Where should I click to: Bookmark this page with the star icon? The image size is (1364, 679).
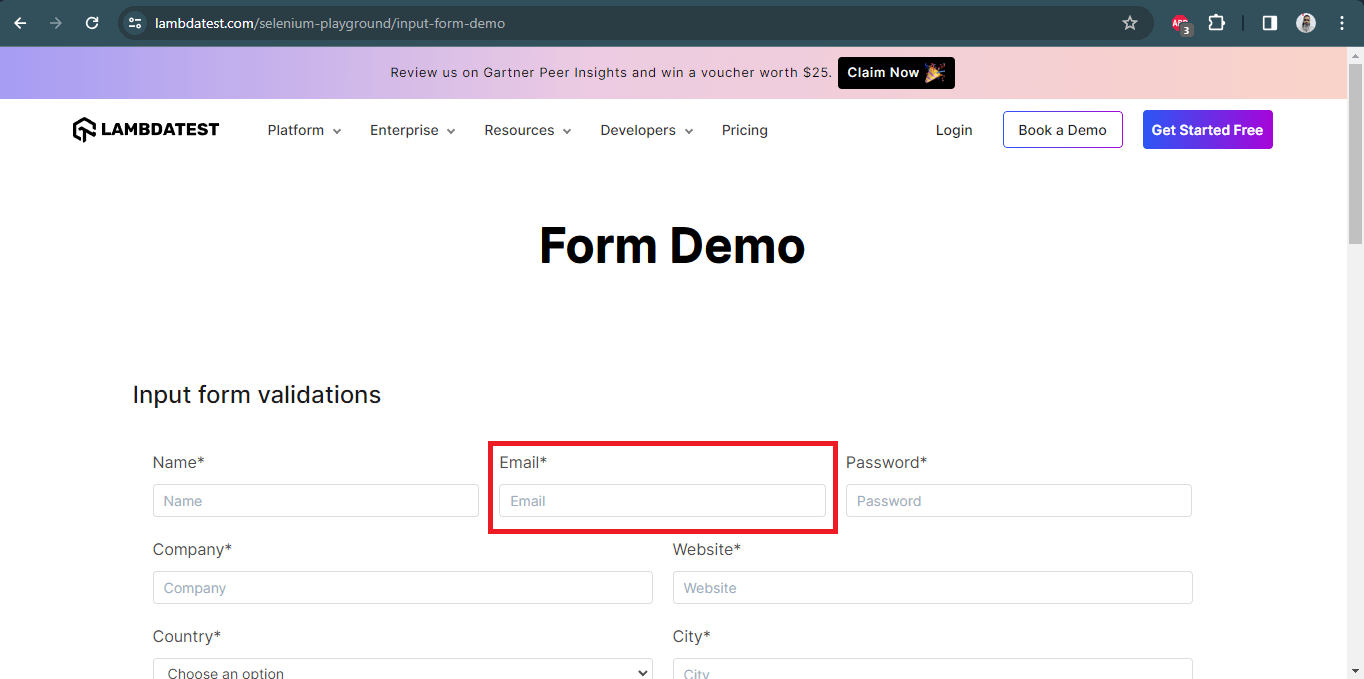pos(1130,23)
